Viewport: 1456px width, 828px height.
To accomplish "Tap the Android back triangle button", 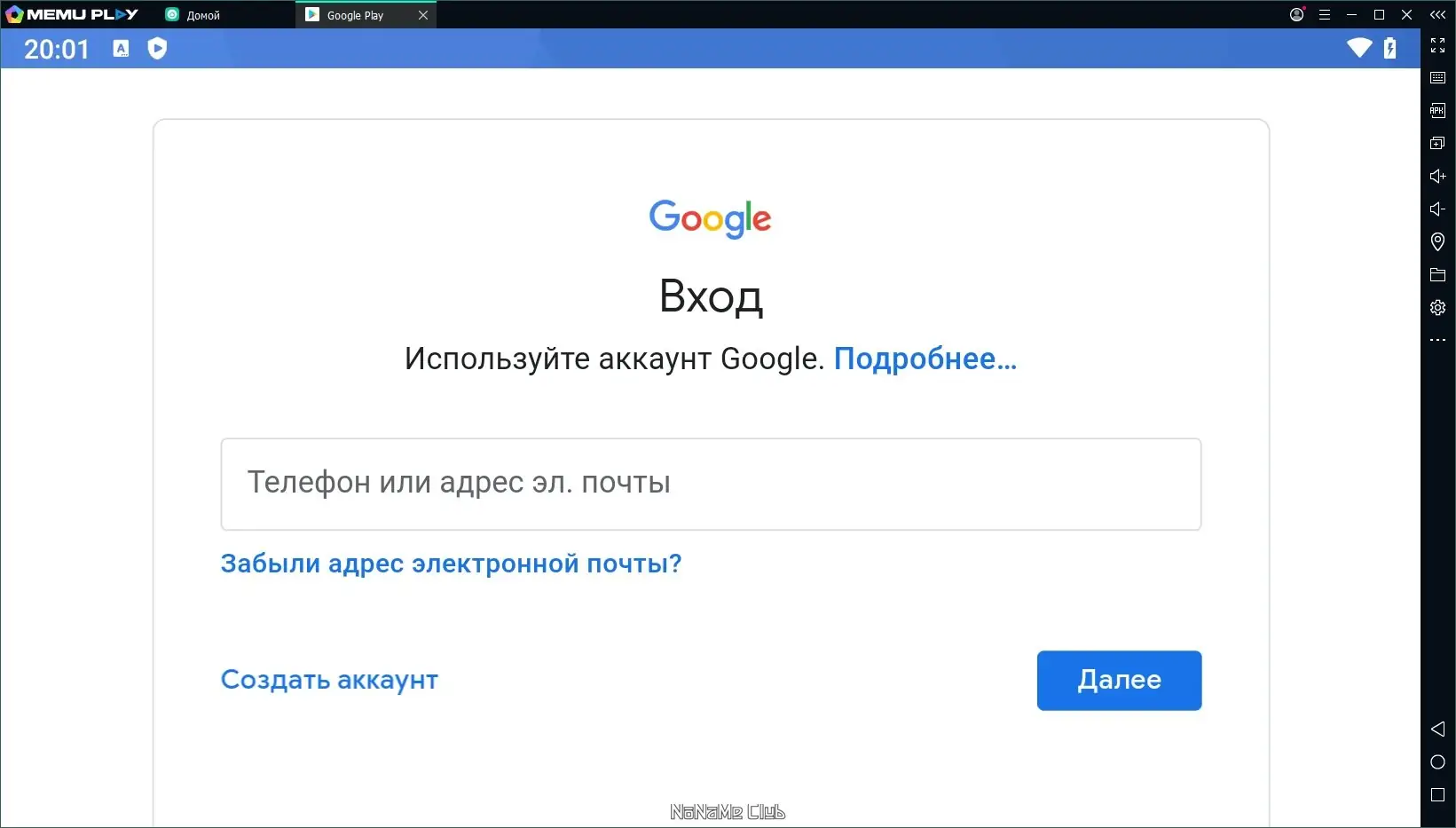I will 1437,729.
